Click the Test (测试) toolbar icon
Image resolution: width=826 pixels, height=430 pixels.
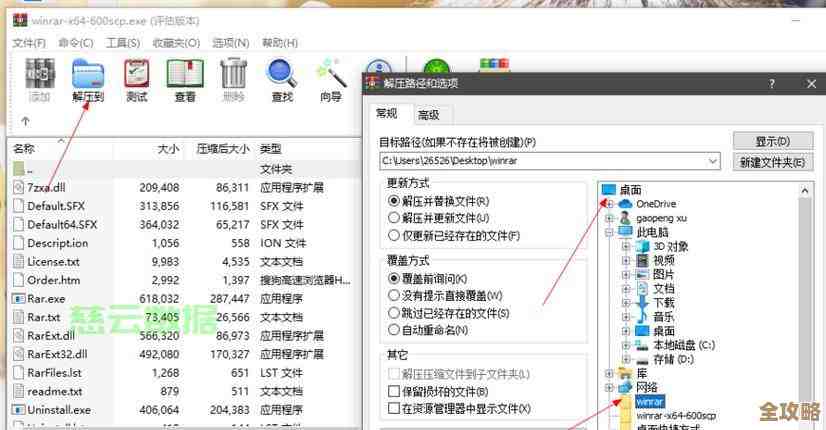136,74
